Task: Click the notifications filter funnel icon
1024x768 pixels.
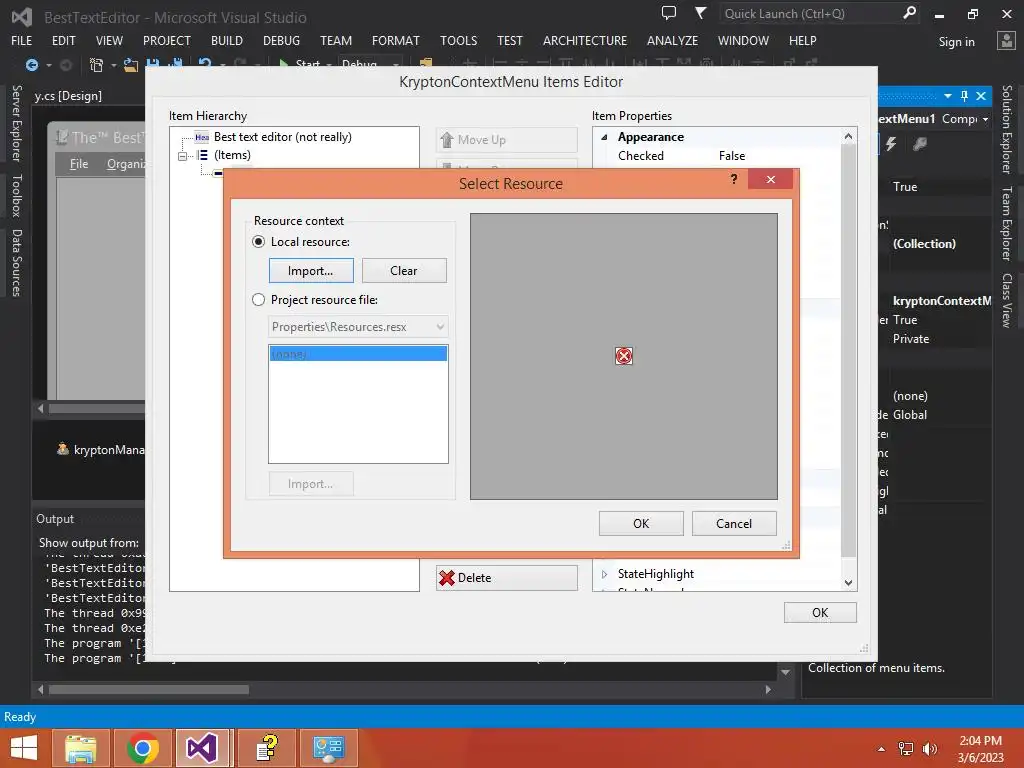Action: coord(700,13)
